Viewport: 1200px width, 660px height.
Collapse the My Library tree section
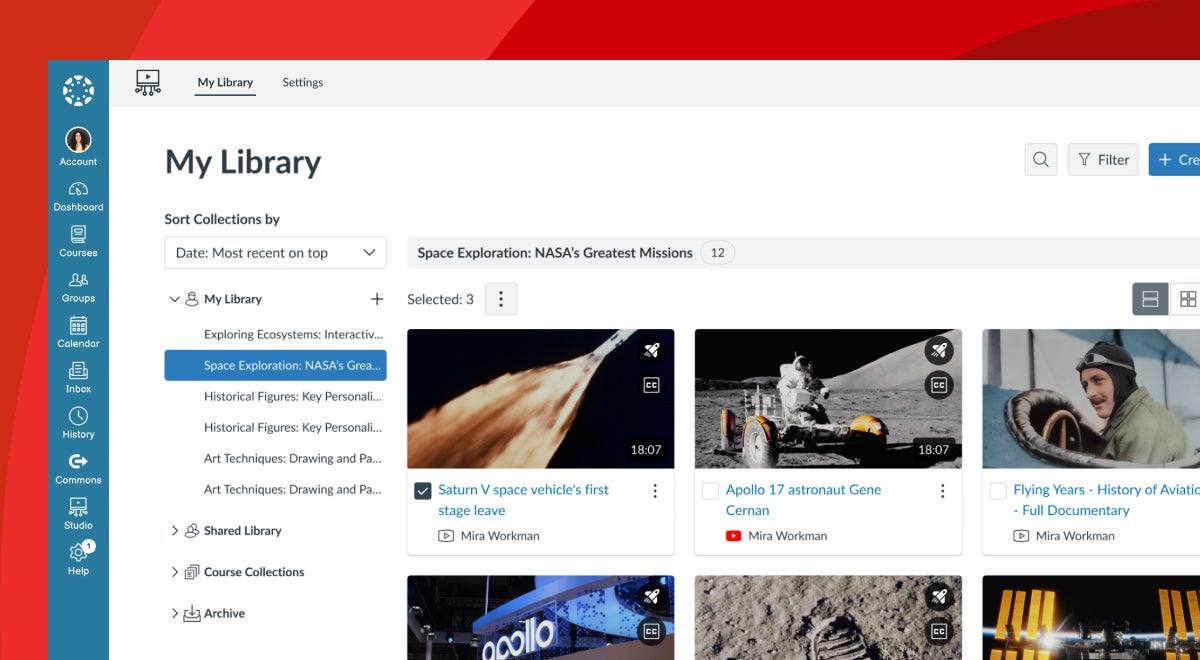(175, 299)
